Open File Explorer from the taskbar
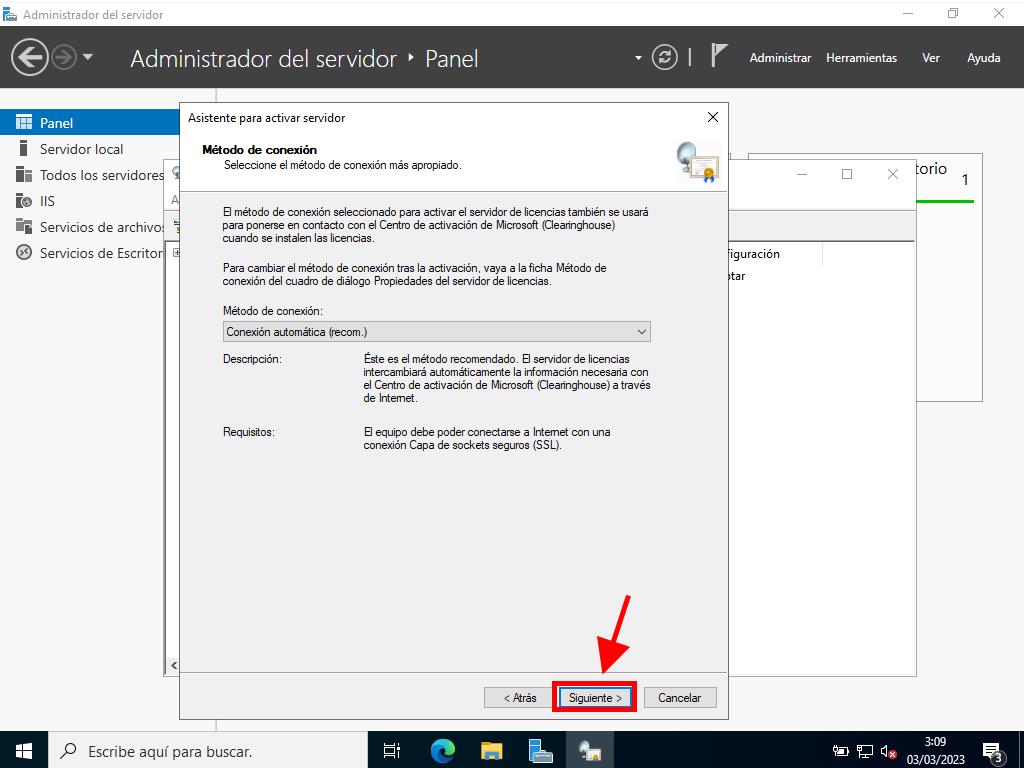The height and width of the screenshot is (768, 1024). tap(491, 750)
